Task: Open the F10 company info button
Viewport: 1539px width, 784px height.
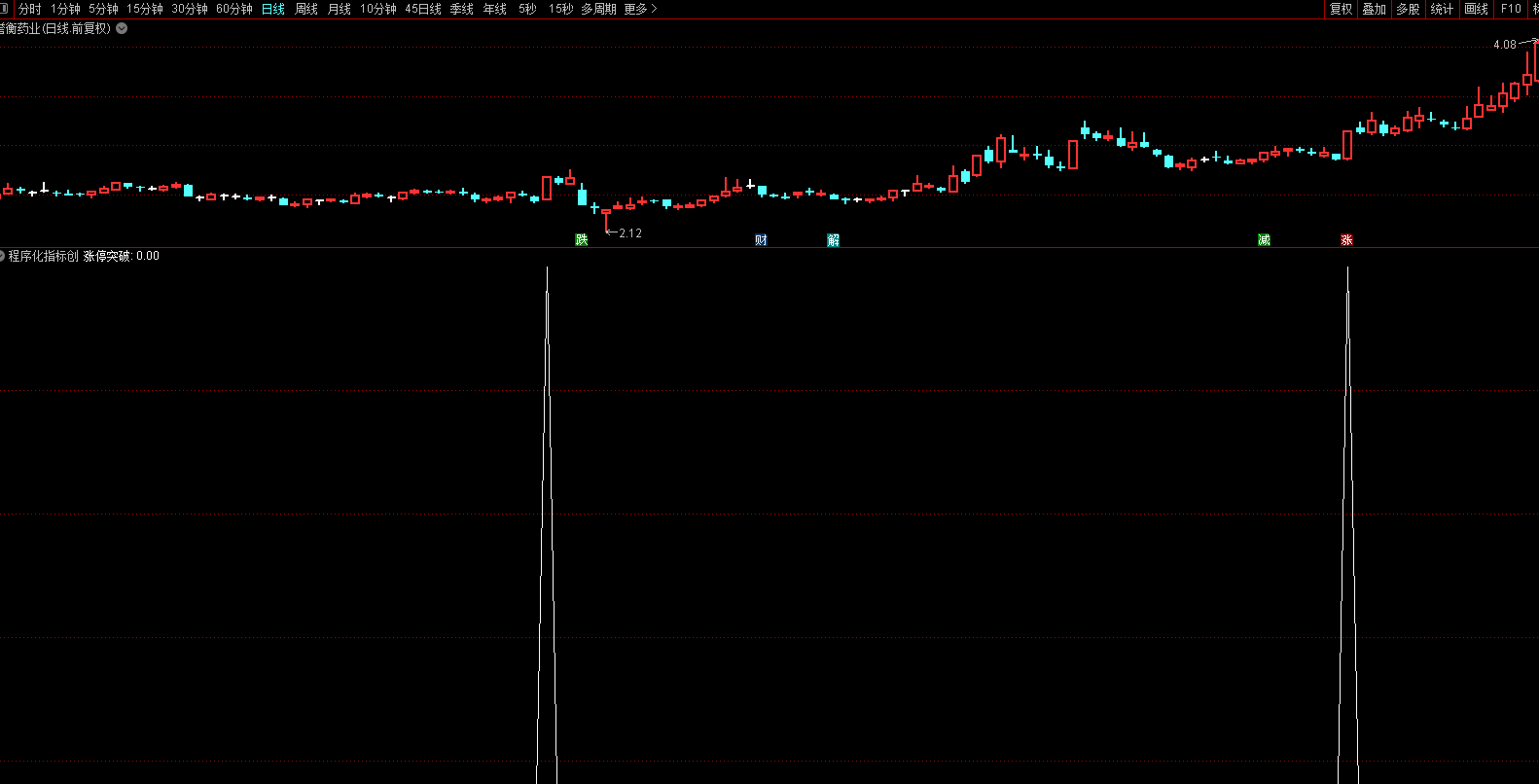Action: (x=1511, y=9)
